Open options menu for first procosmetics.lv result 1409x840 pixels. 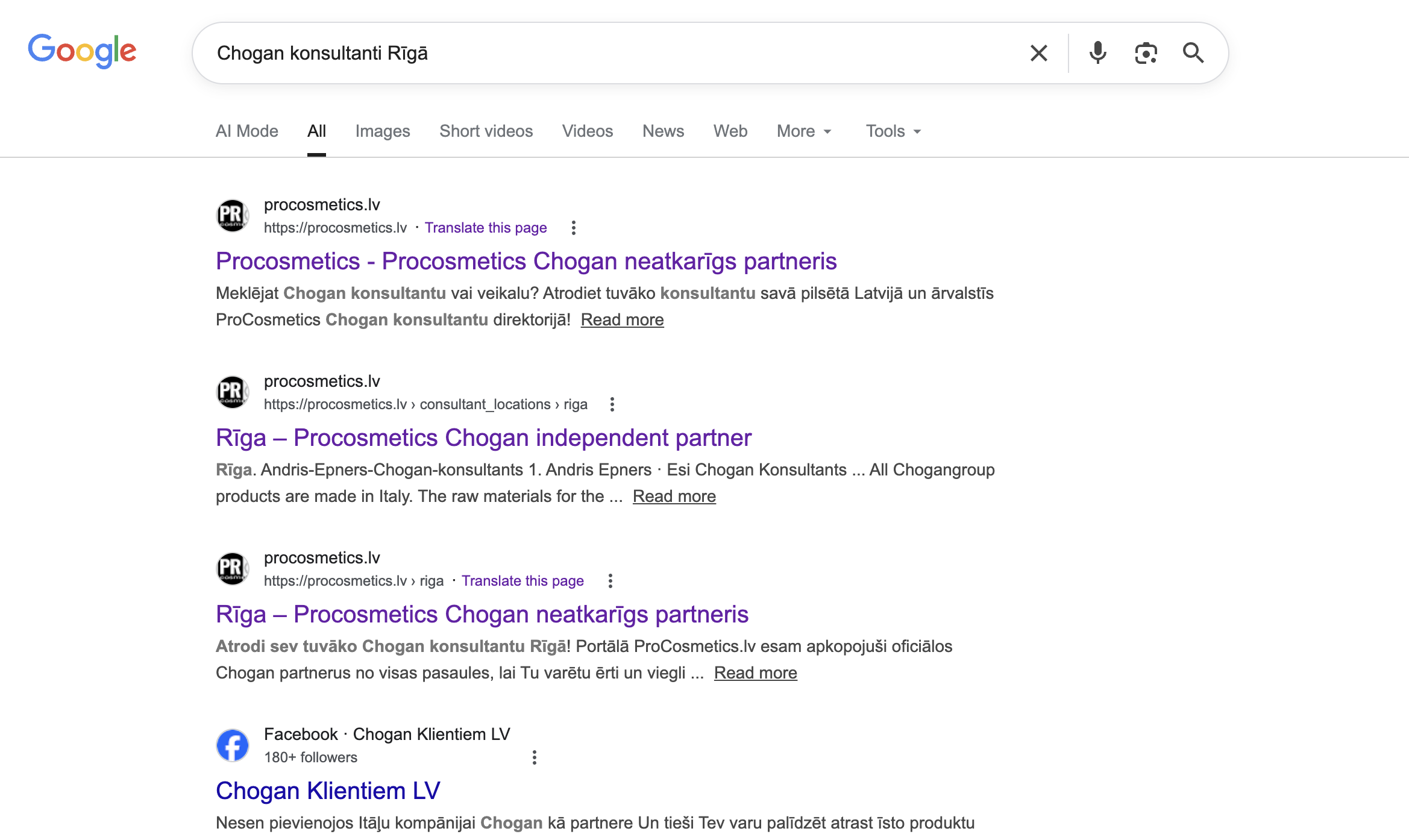[x=574, y=228]
